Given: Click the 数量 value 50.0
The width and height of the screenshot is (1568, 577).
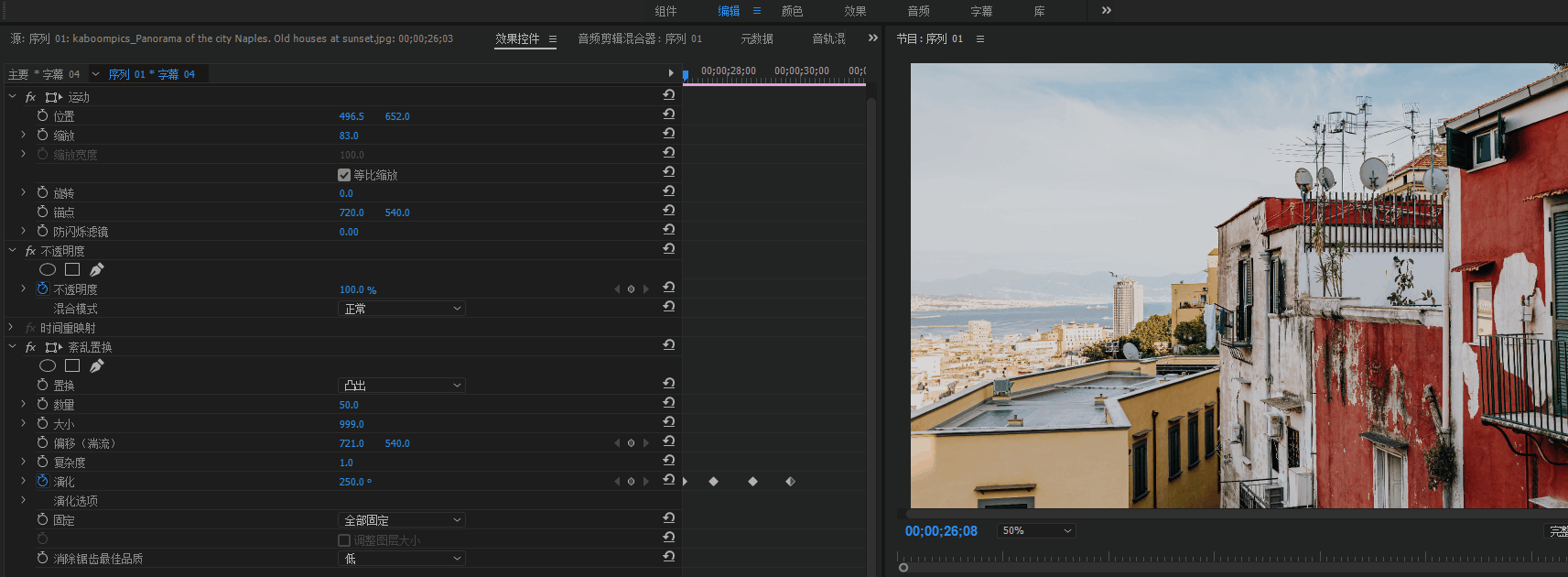Looking at the screenshot, I should (349, 405).
